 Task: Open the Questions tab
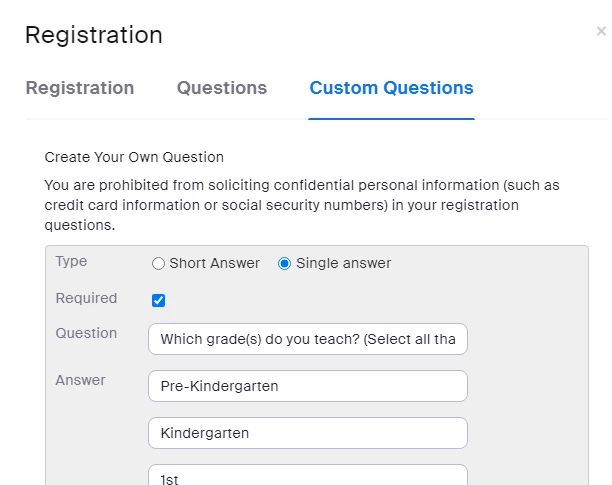click(x=222, y=88)
